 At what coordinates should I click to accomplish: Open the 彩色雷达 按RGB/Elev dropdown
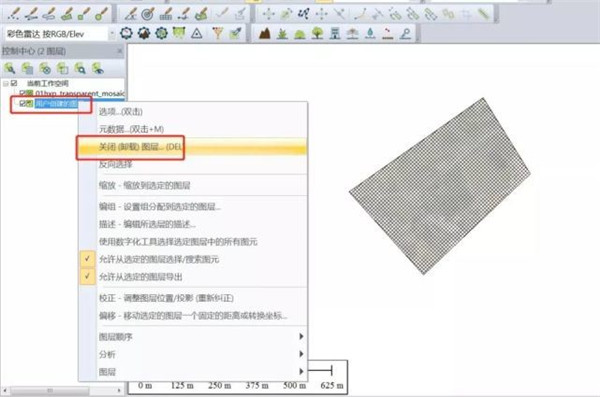pyautogui.click(x=112, y=34)
